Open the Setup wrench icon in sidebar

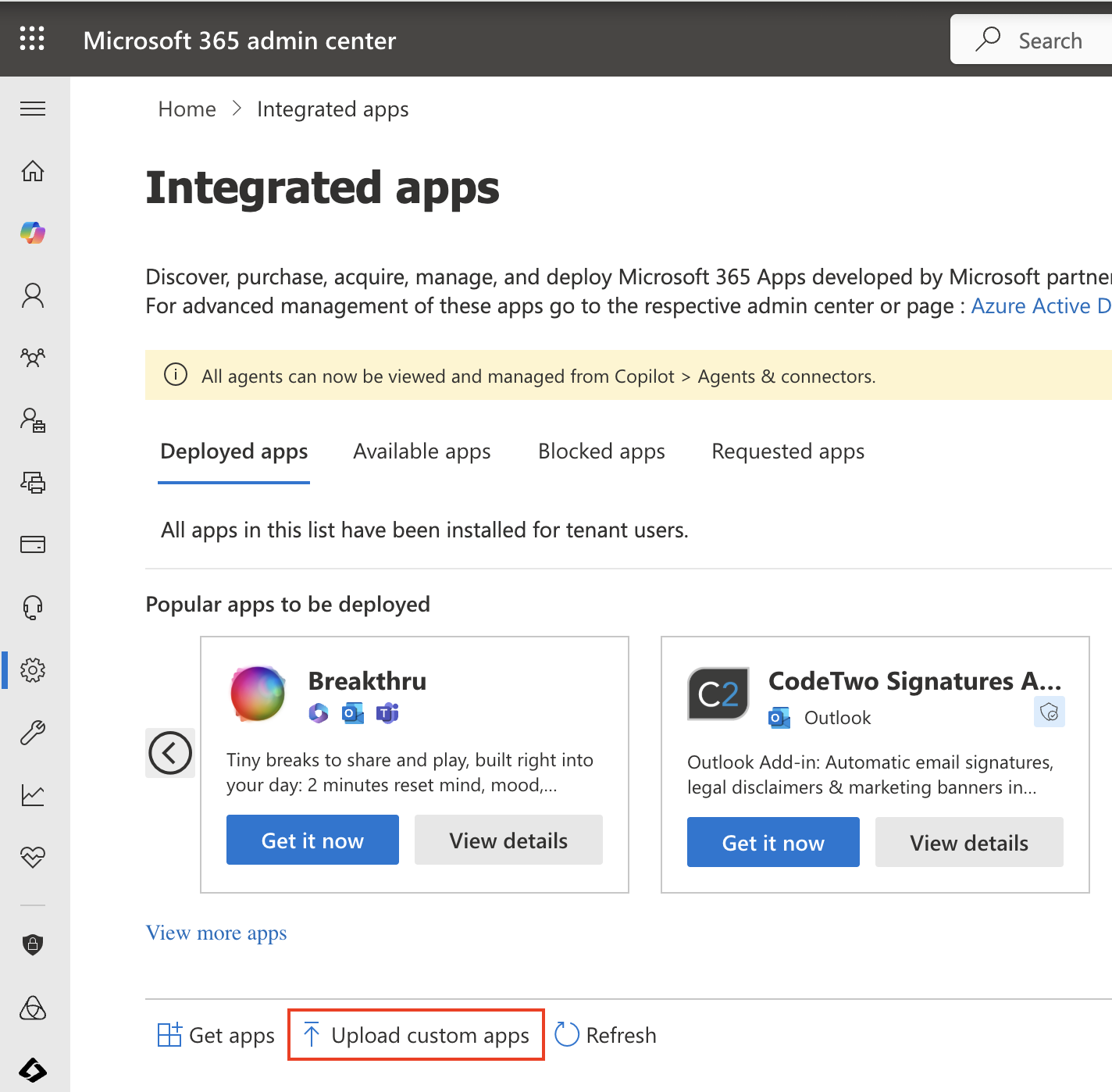click(33, 733)
